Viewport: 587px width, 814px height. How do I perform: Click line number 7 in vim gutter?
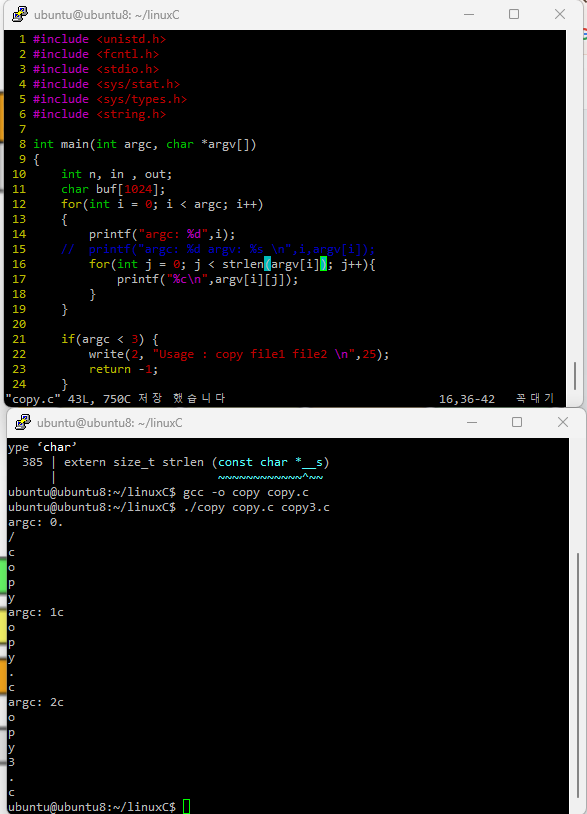(x=22, y=129)
